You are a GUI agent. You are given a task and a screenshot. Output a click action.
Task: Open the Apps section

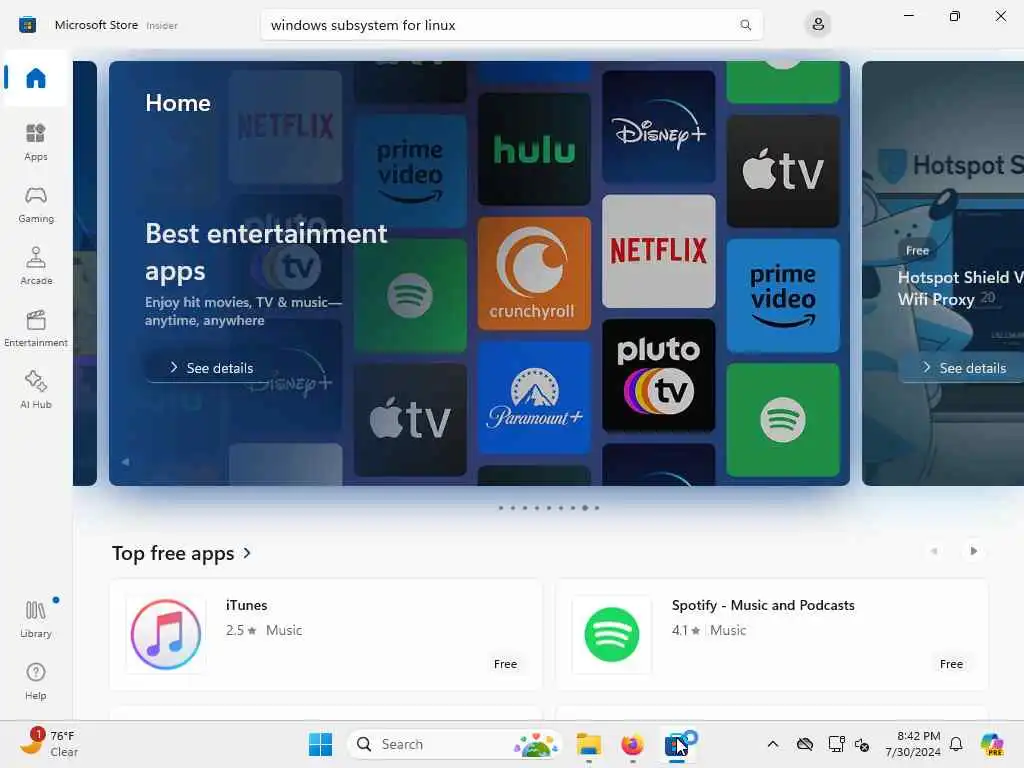click(x=35, y=142)
